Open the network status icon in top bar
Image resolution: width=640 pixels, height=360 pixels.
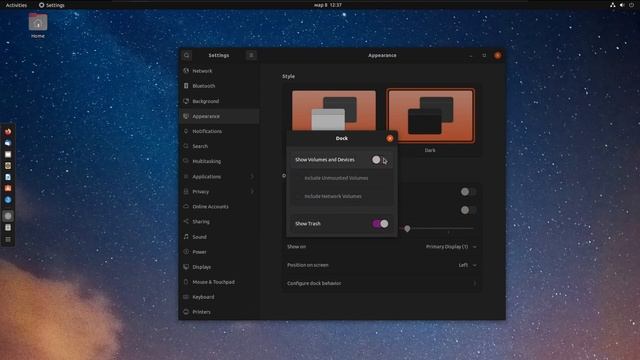tap(613, 5)
